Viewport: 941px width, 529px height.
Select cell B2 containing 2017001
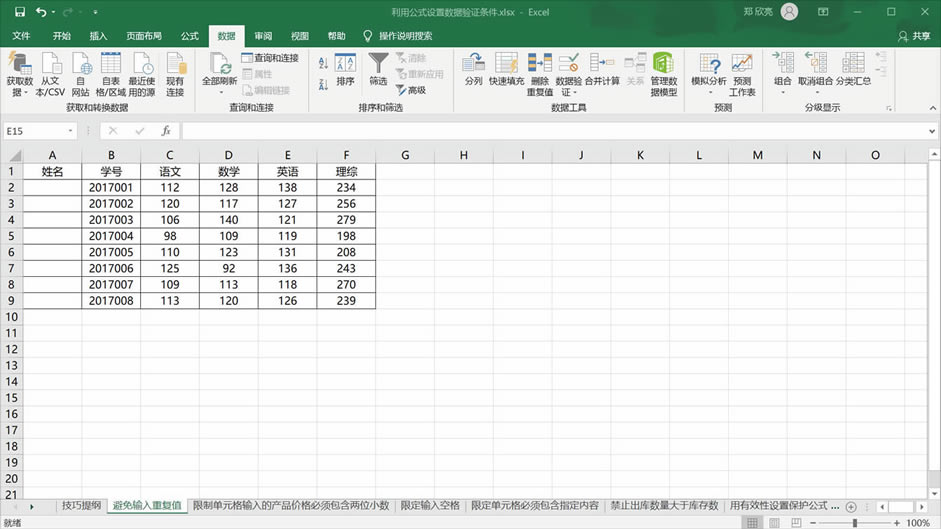[111, 187]
